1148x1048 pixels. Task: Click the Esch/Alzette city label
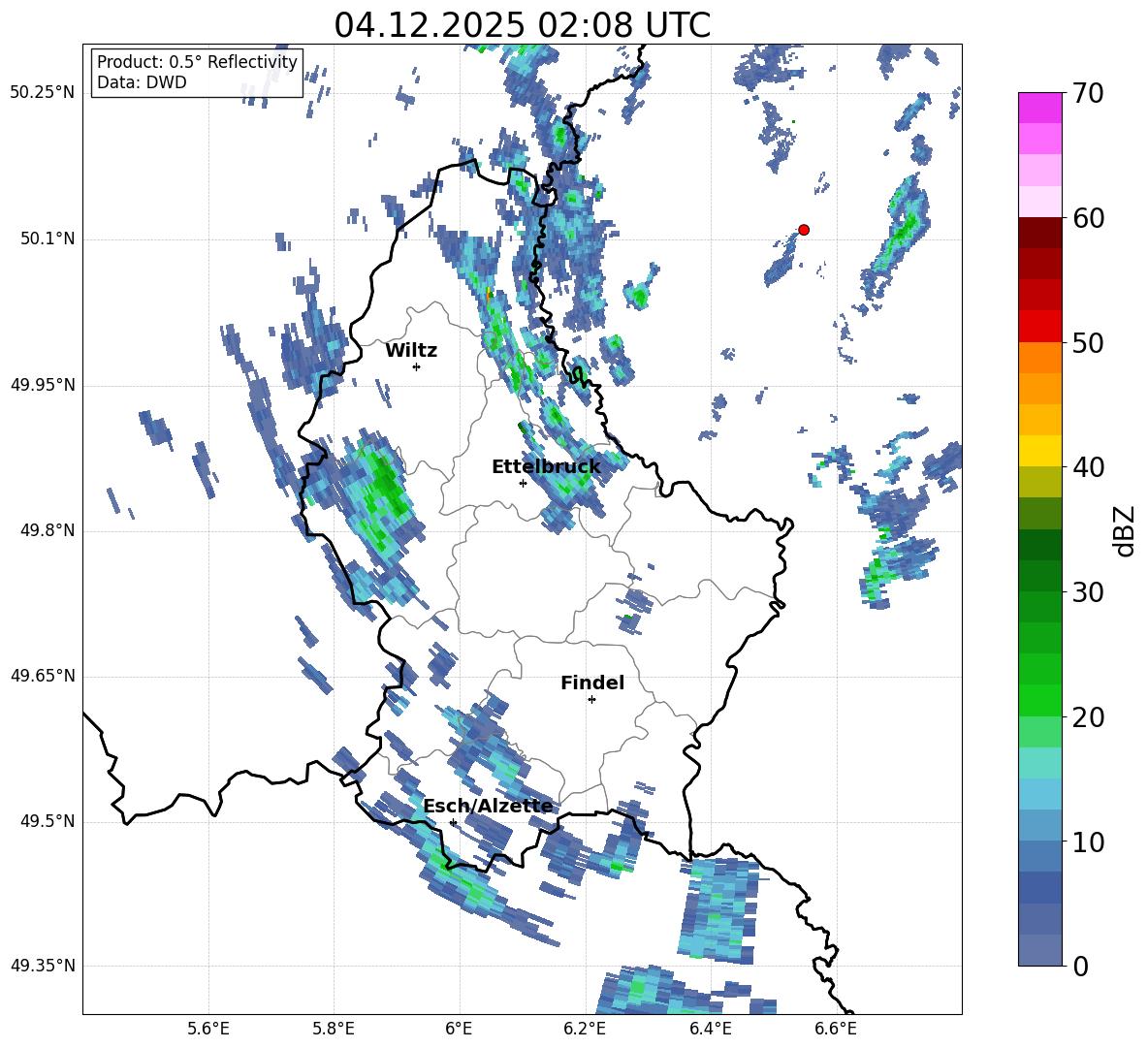pos(489,807)
